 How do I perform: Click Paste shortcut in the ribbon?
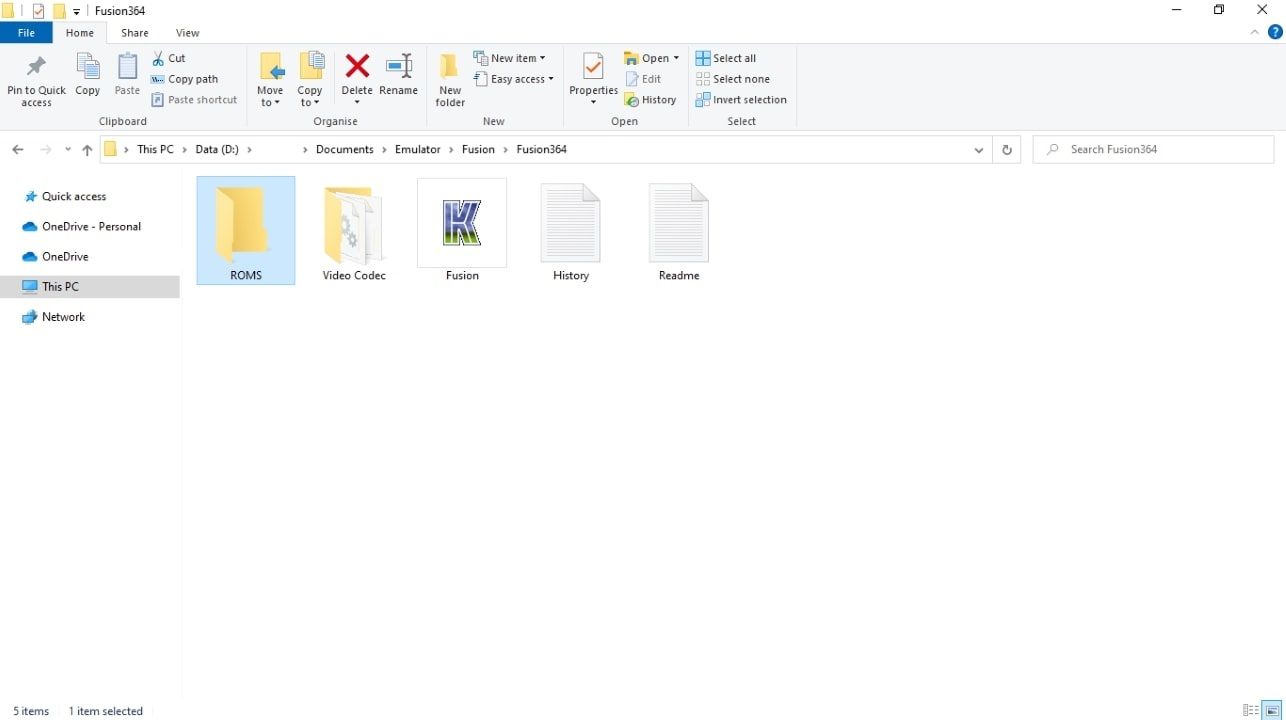[x=195, y=100]
